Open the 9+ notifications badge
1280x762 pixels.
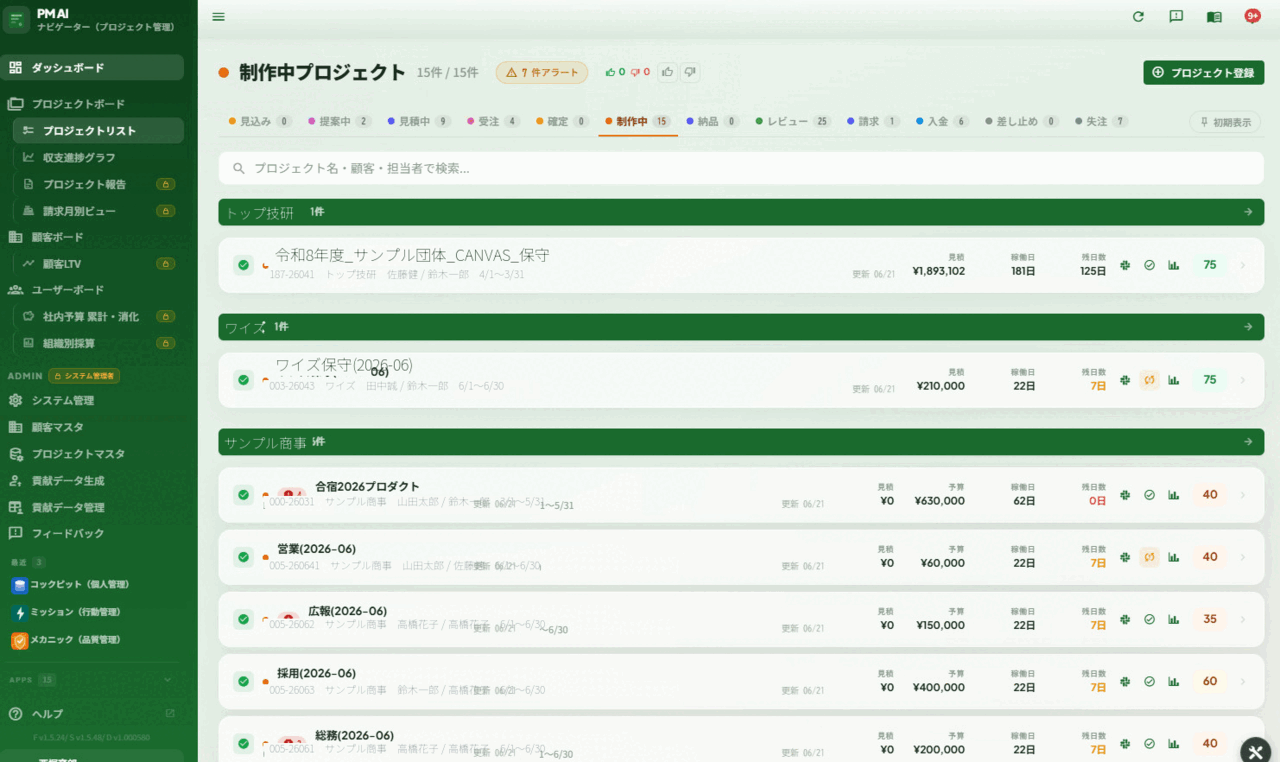1252,16
